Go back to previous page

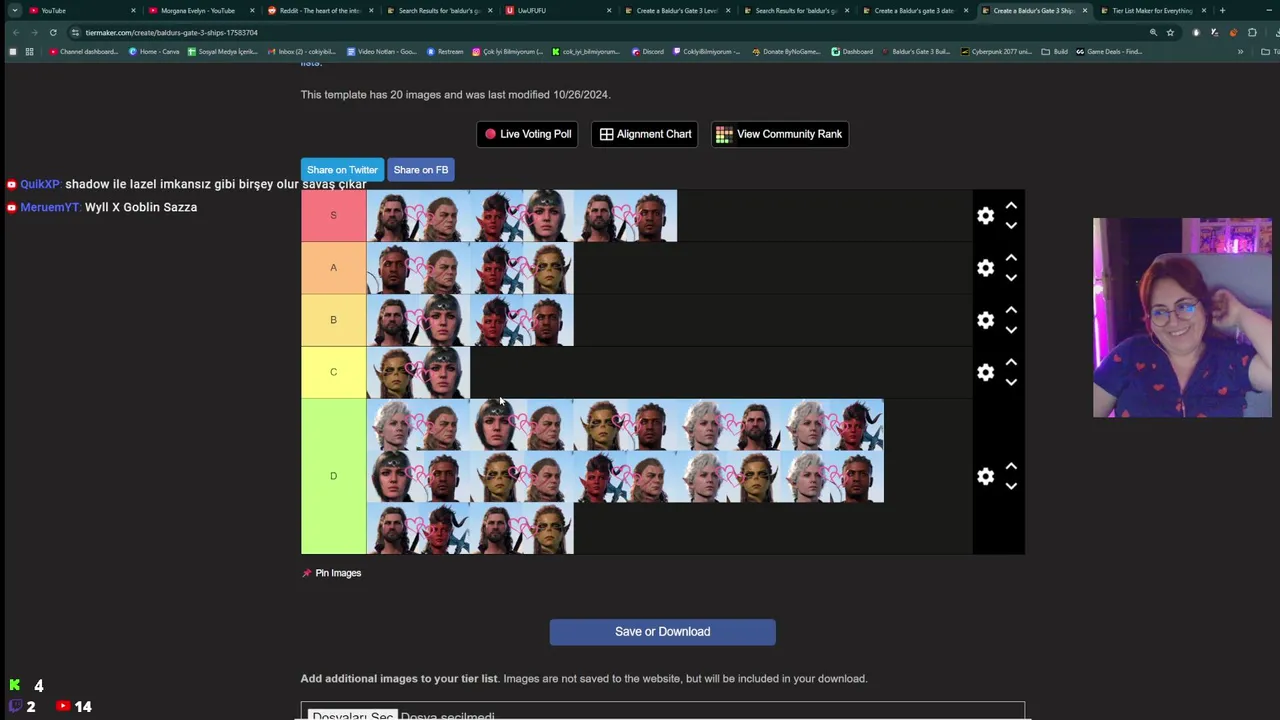coord(15,32)
